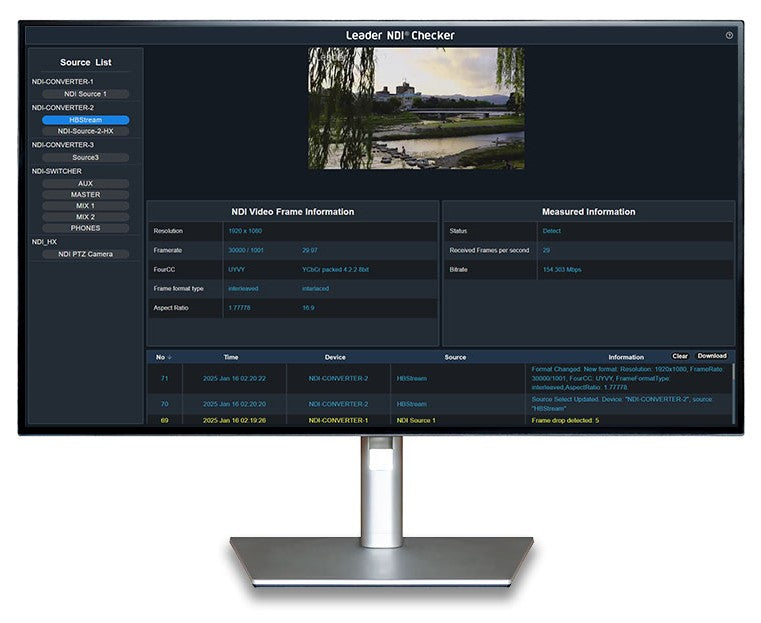Viewport: 761px width, 623px height.
Task: Click the Source column header
Action: tap(455, 357)
